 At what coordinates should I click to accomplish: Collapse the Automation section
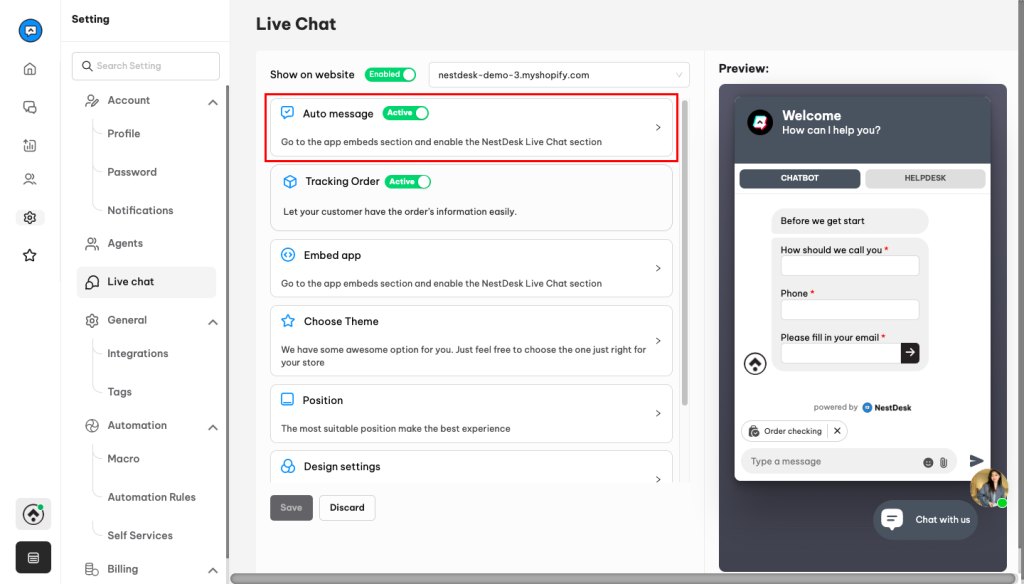click(x=213, y=427)
